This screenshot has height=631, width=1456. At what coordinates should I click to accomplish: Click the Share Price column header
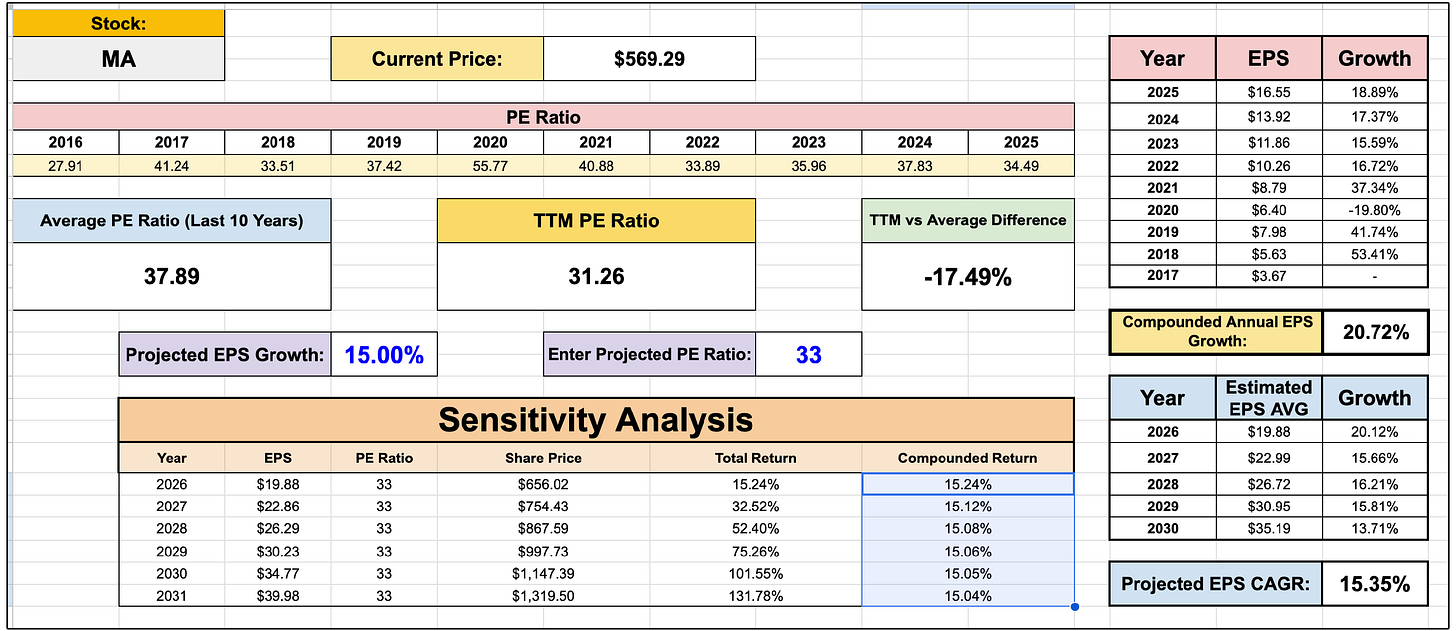543,458
